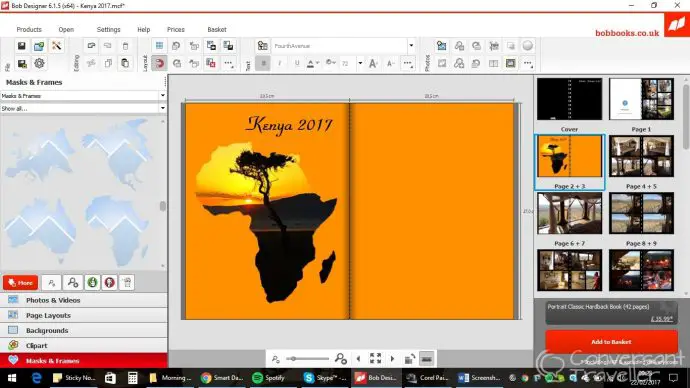The width and height of the screenshot is (690, 388).
Task: Launch the assistant wizard wand tool
Action: pyautogui.click(x=56, y=46)
